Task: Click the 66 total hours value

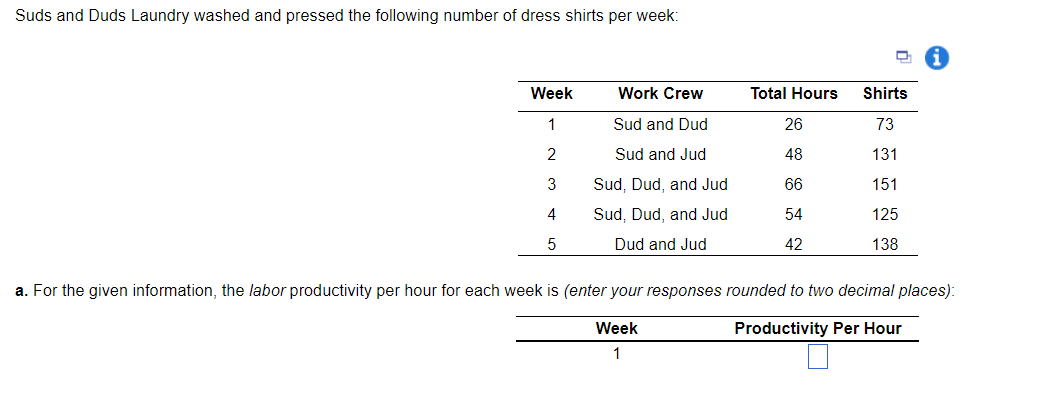Action: tap(794, 185)
